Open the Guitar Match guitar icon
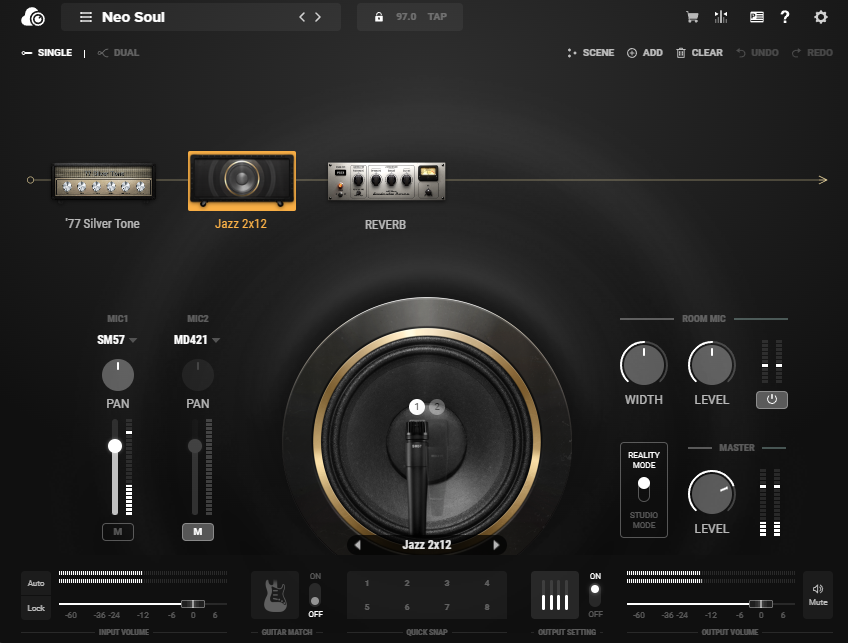The image size is (848, 643). (275, 595)
